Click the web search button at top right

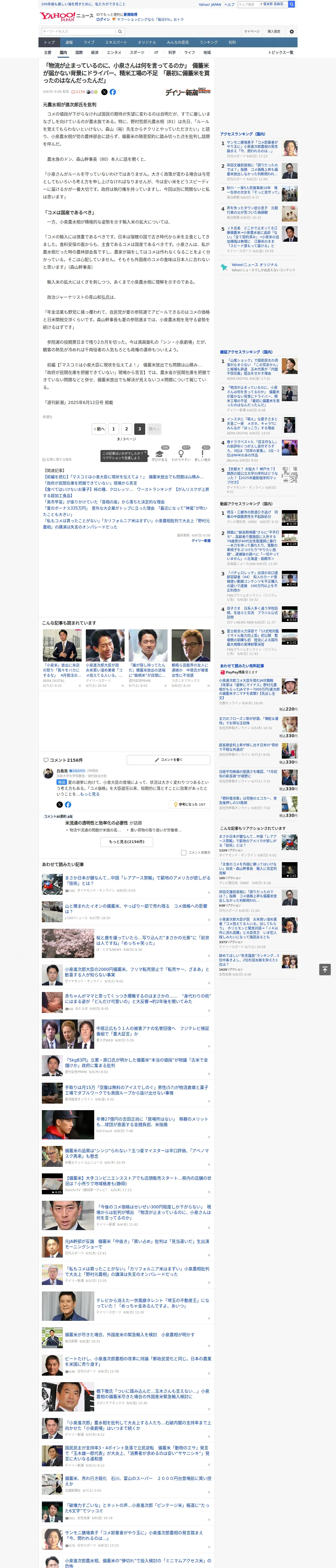pos(292,4)
